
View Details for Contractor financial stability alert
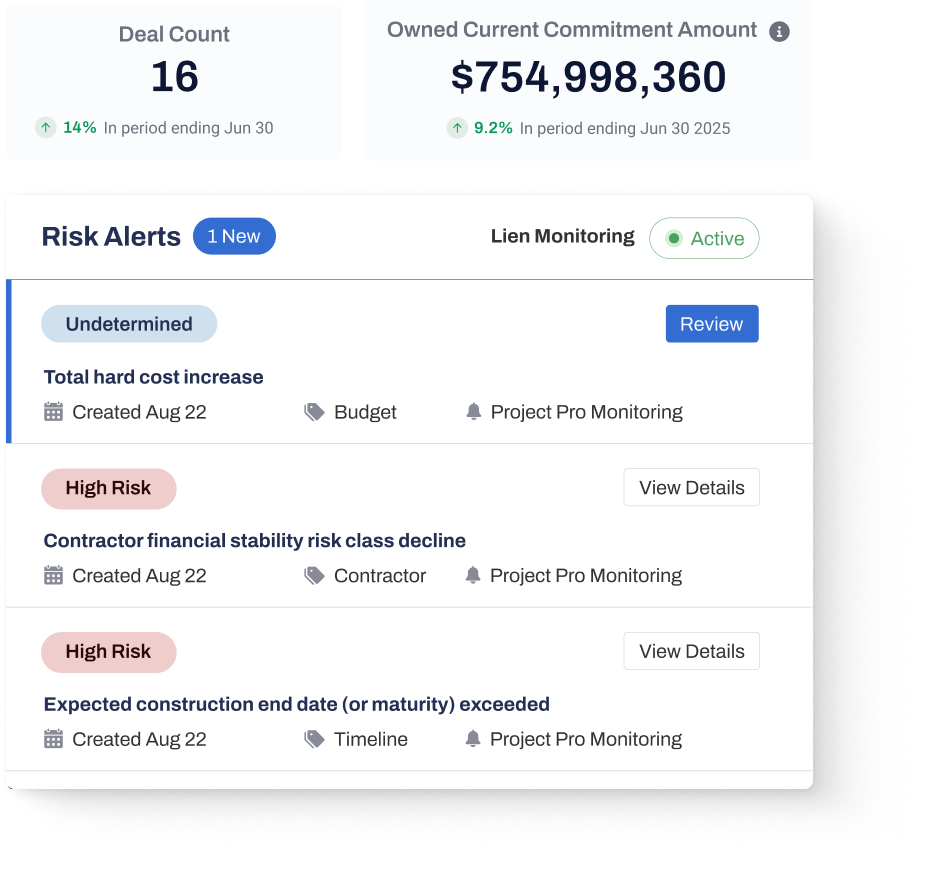pos(691,488)
